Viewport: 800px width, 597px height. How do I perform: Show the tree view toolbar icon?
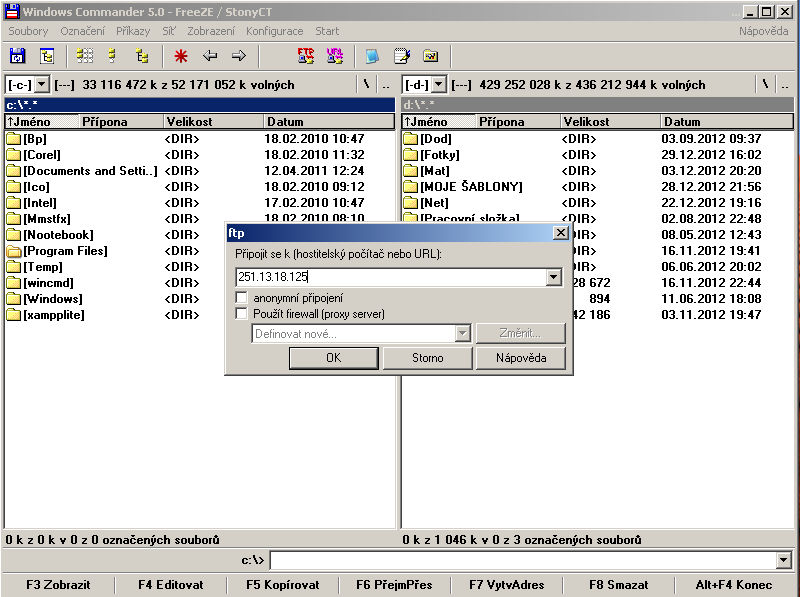point(142,56)
